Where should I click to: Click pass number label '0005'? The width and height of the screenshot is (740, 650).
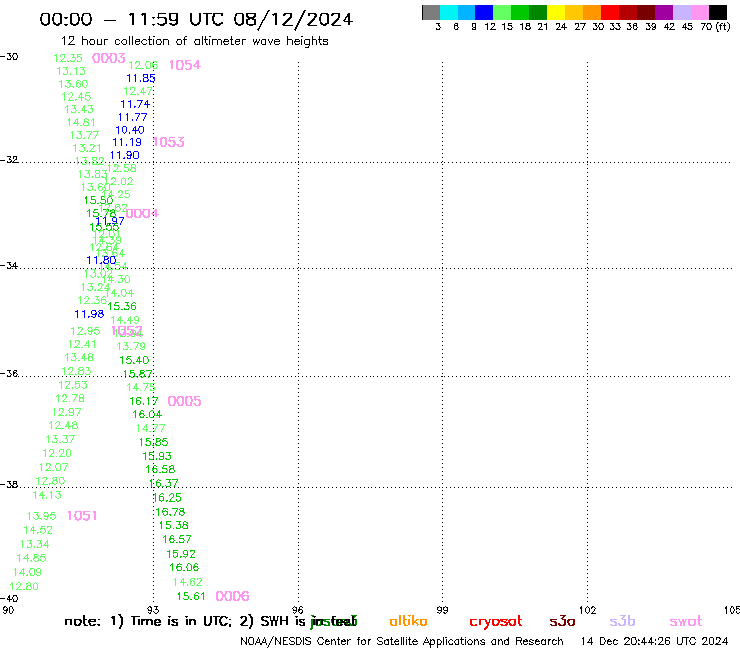184,401
